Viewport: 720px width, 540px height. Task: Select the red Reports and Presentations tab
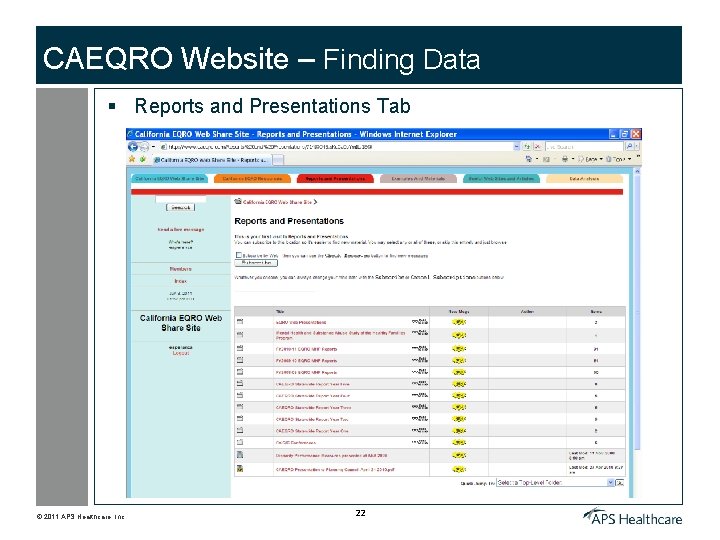coord(335,179)
